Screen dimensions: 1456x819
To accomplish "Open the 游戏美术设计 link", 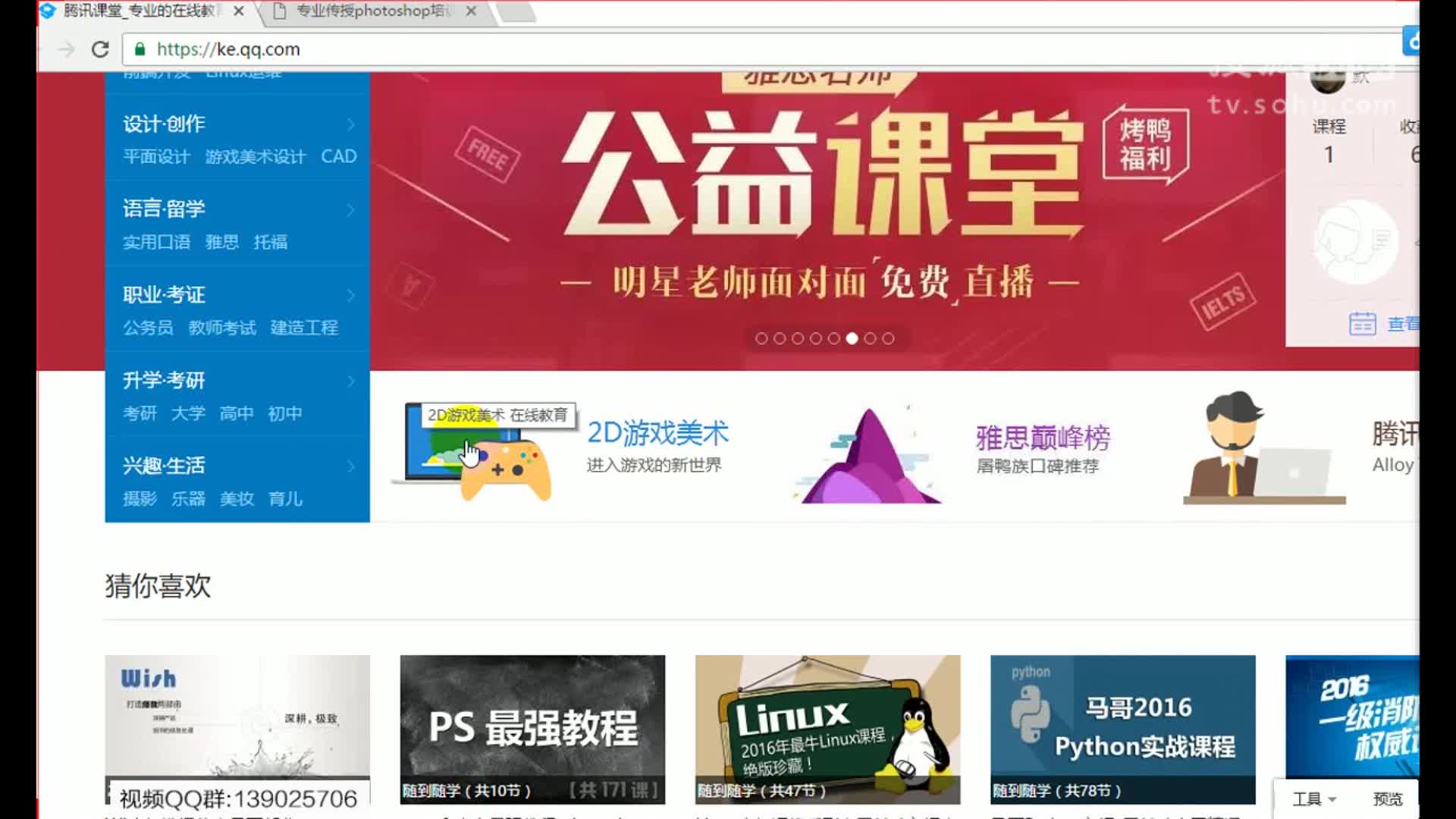I will tap(256, 157).
